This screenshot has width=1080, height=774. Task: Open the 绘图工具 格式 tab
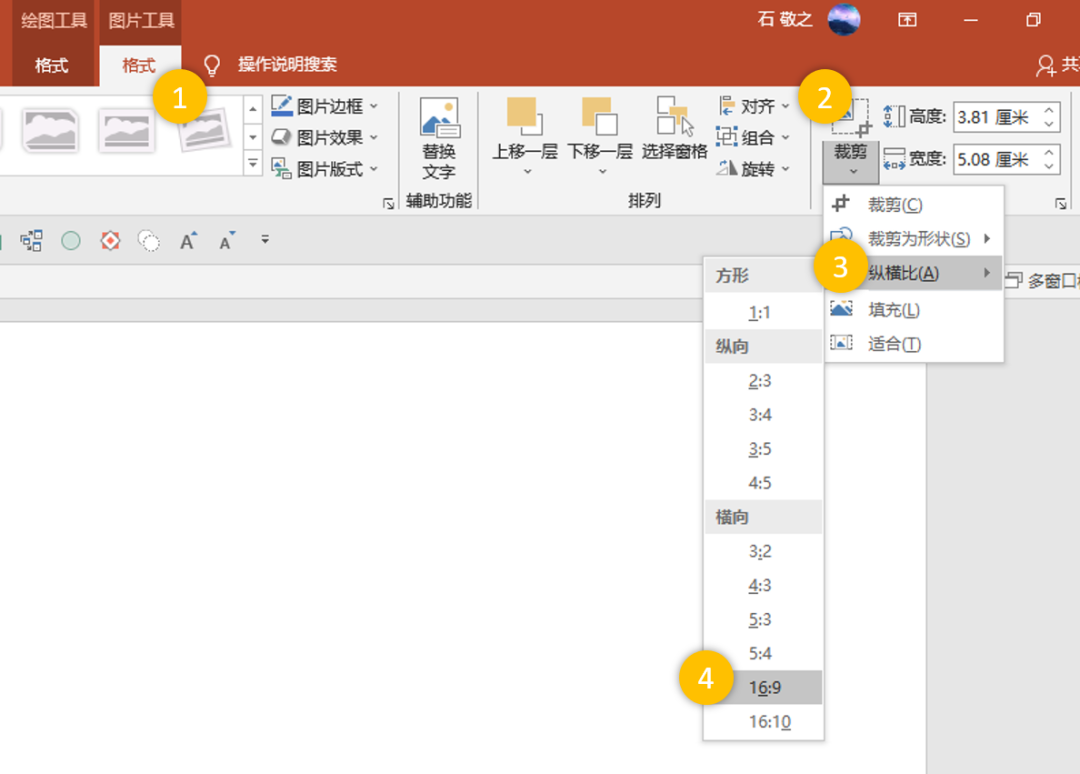click(52, 65)
